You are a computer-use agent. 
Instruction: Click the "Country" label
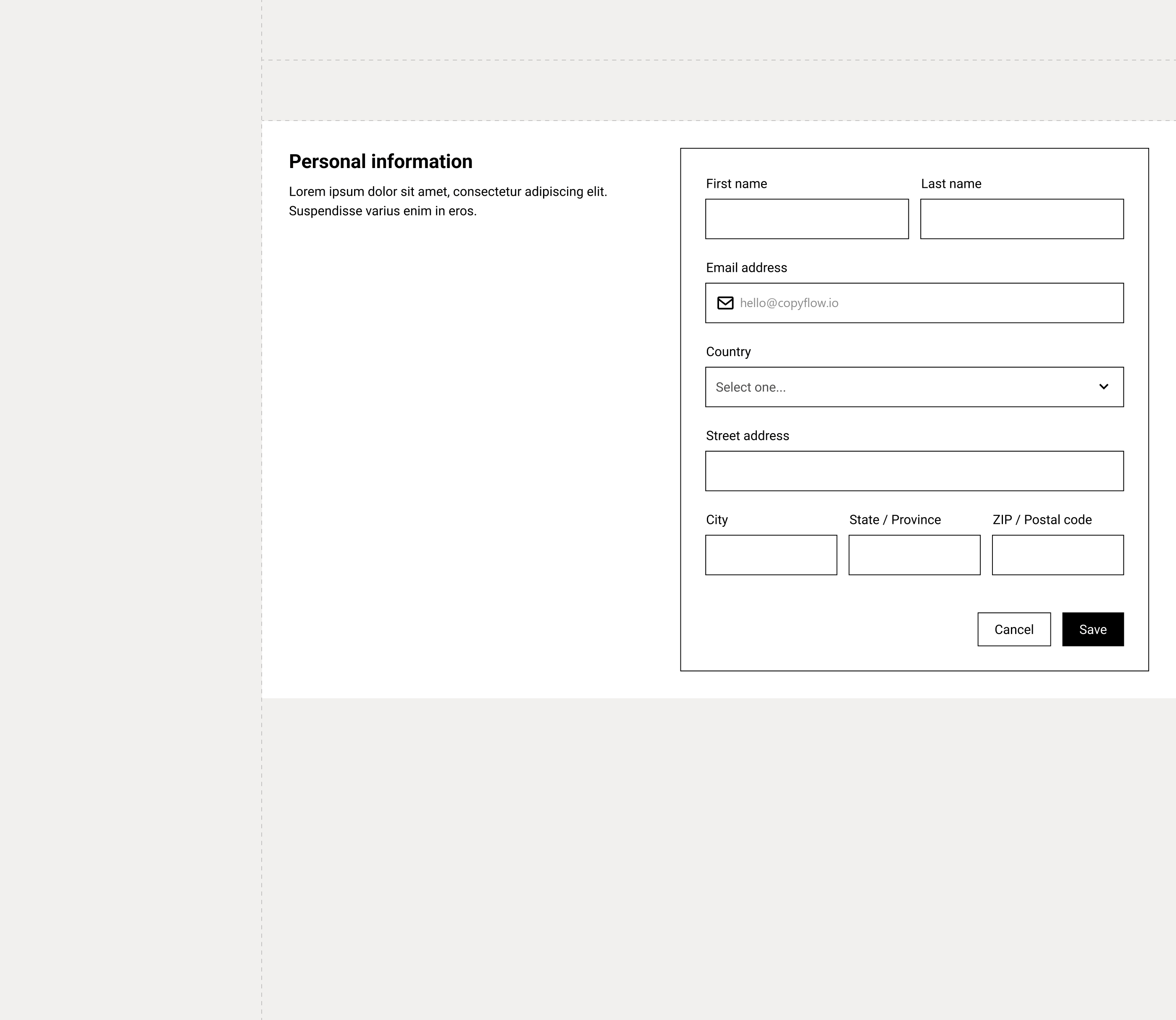tap(728, 352)
